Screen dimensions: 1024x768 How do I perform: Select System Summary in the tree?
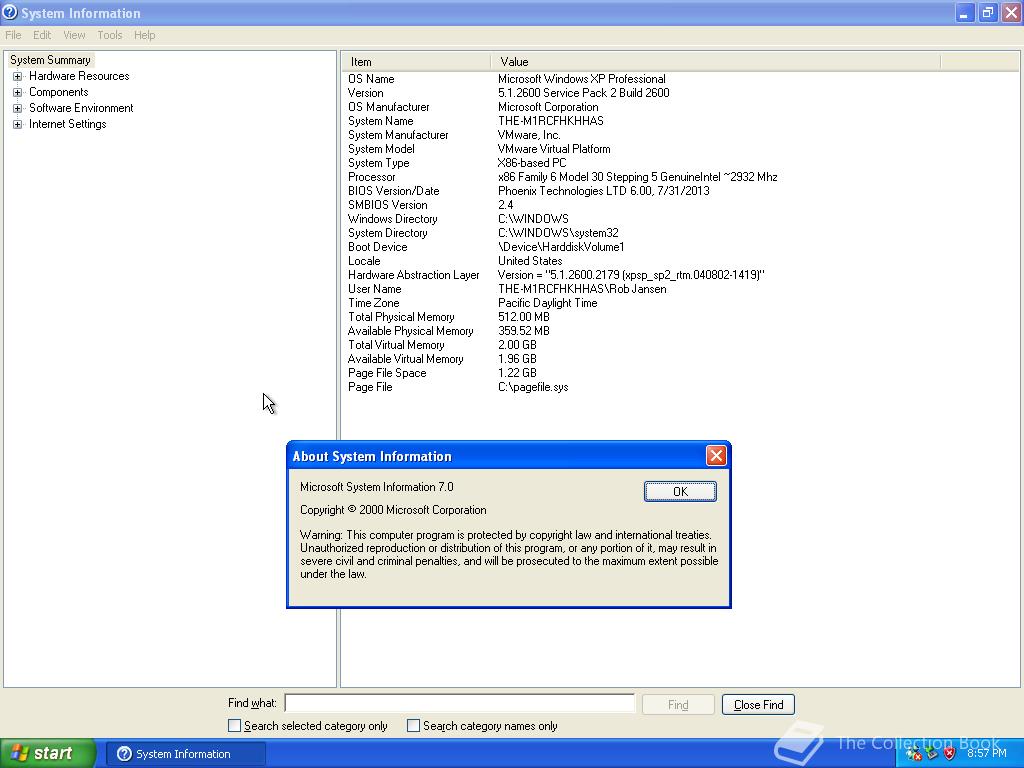(50, 60)
